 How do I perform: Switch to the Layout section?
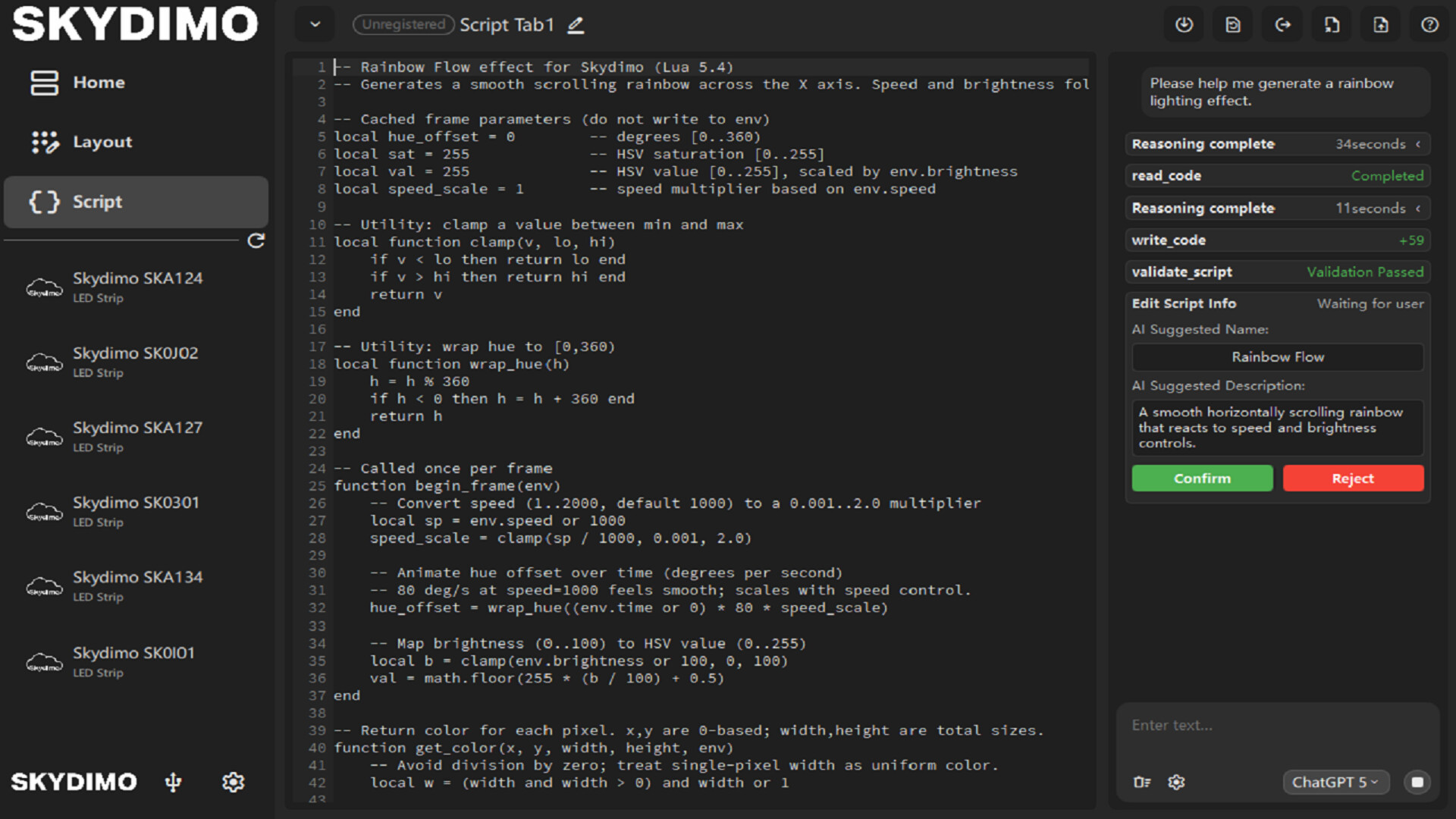click(102, 142)
